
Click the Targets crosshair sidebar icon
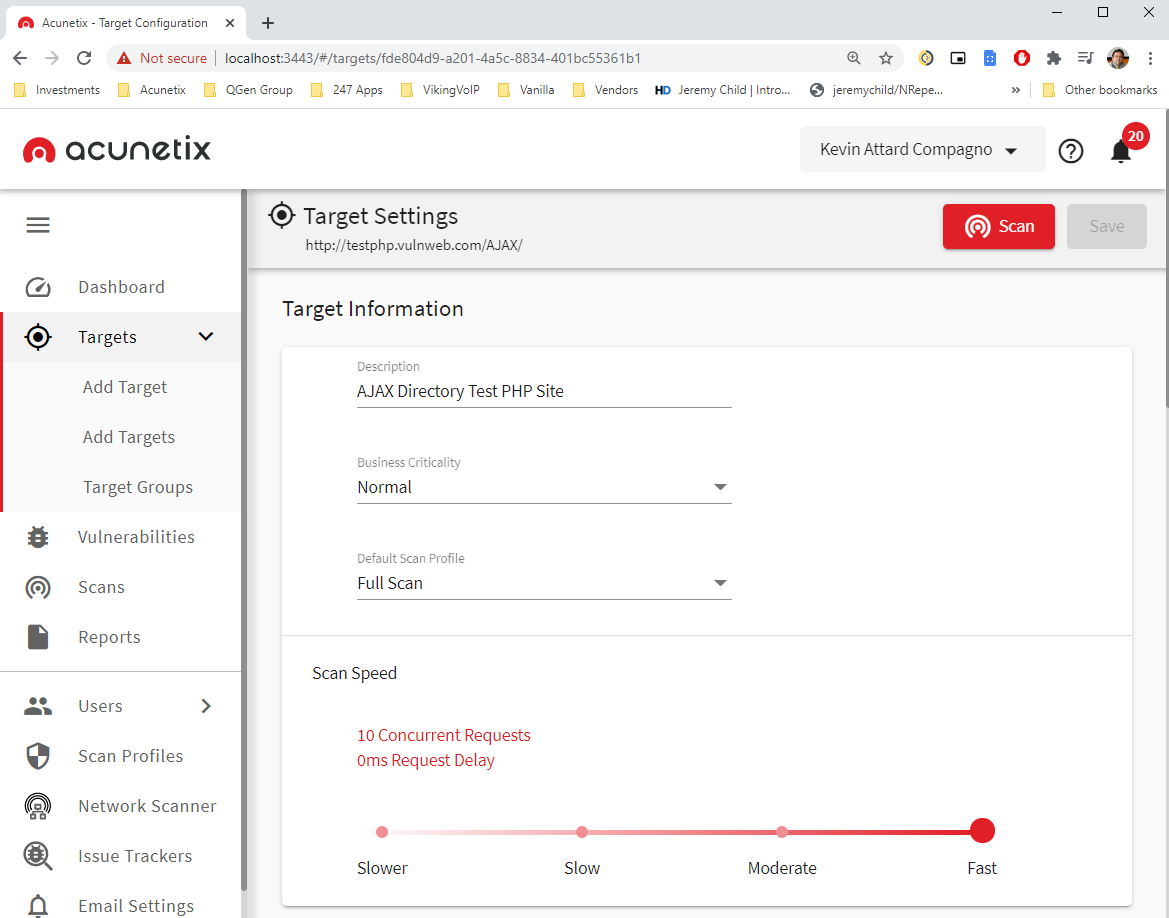coord(38,337)
